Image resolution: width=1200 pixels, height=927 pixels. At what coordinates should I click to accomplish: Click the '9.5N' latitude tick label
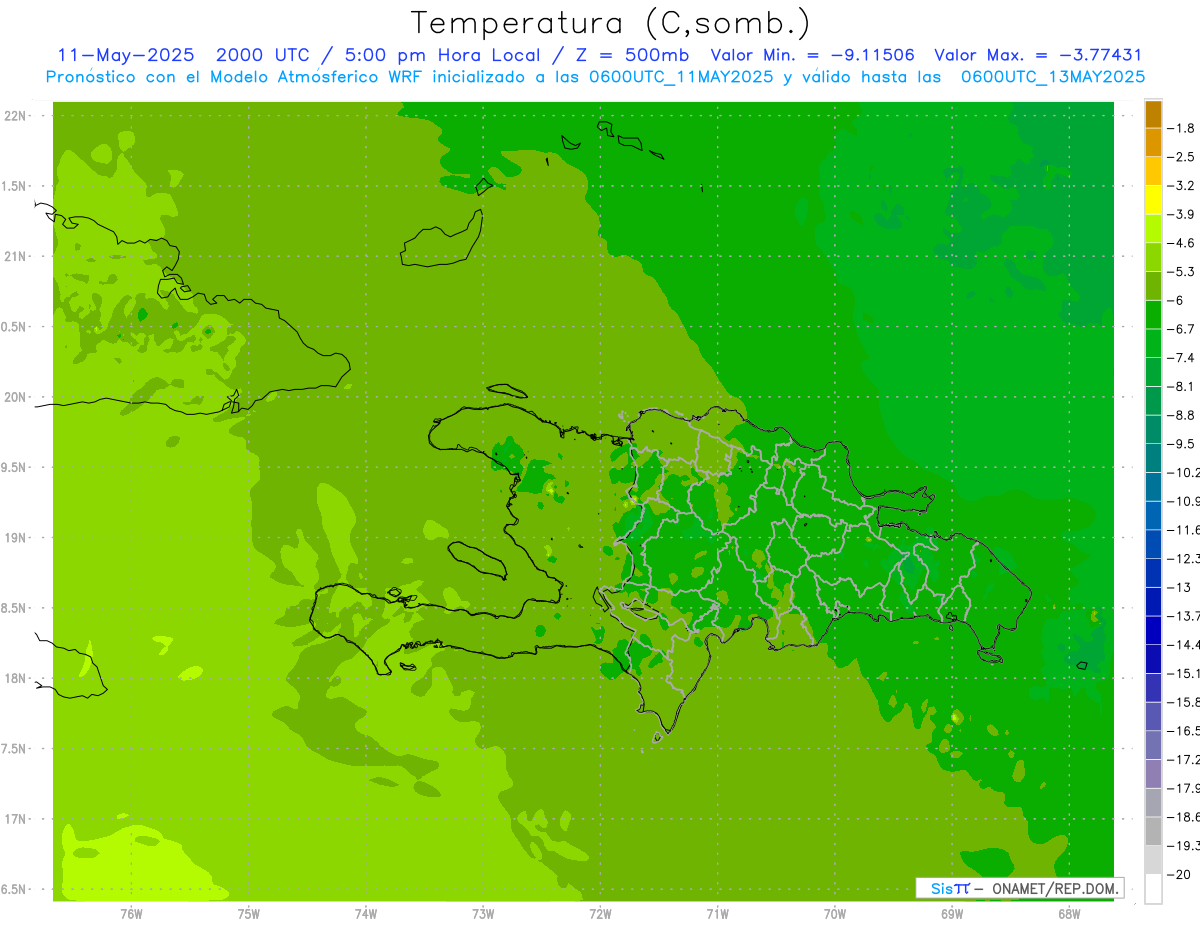(14, 467)
